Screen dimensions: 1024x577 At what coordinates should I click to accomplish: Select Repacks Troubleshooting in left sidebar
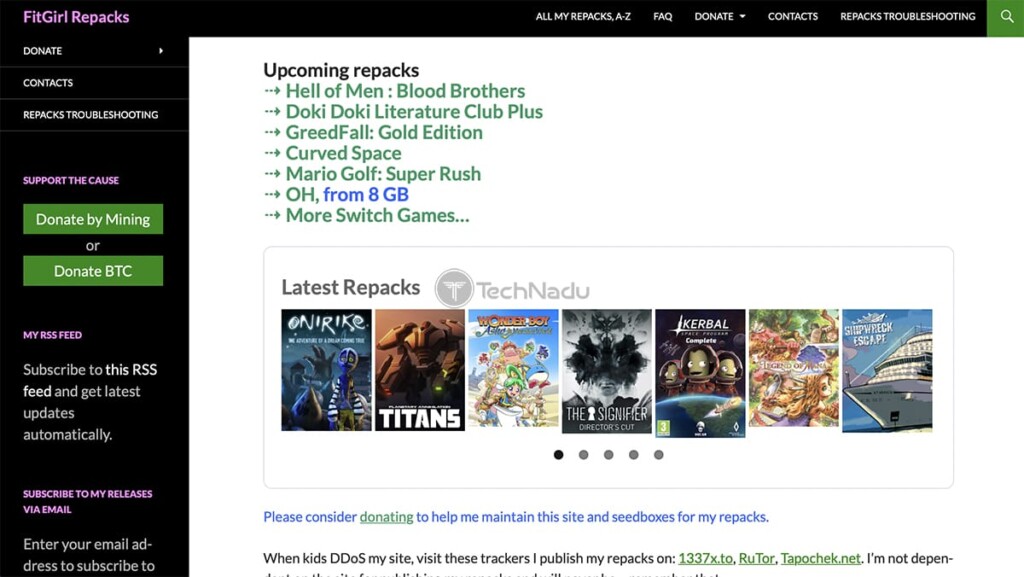coord(91,115)
